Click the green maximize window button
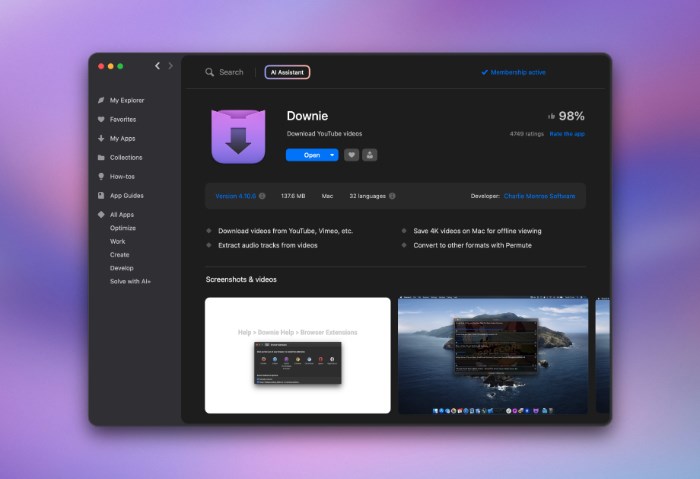The height and width of the screenshot is (479, 700). pos(120,66)
